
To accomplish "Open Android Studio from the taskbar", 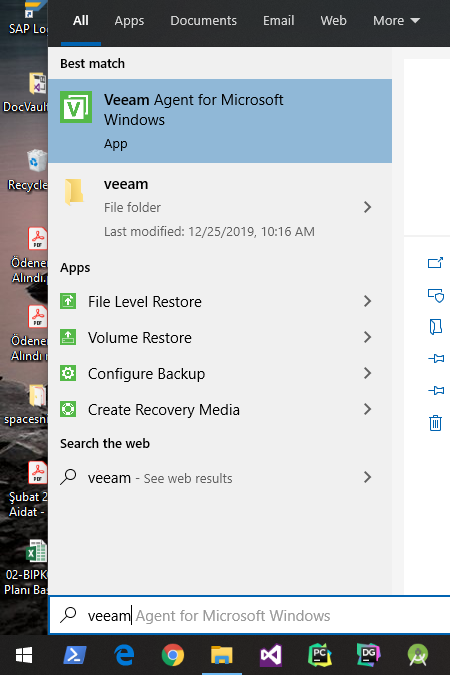I will [418, 655].
